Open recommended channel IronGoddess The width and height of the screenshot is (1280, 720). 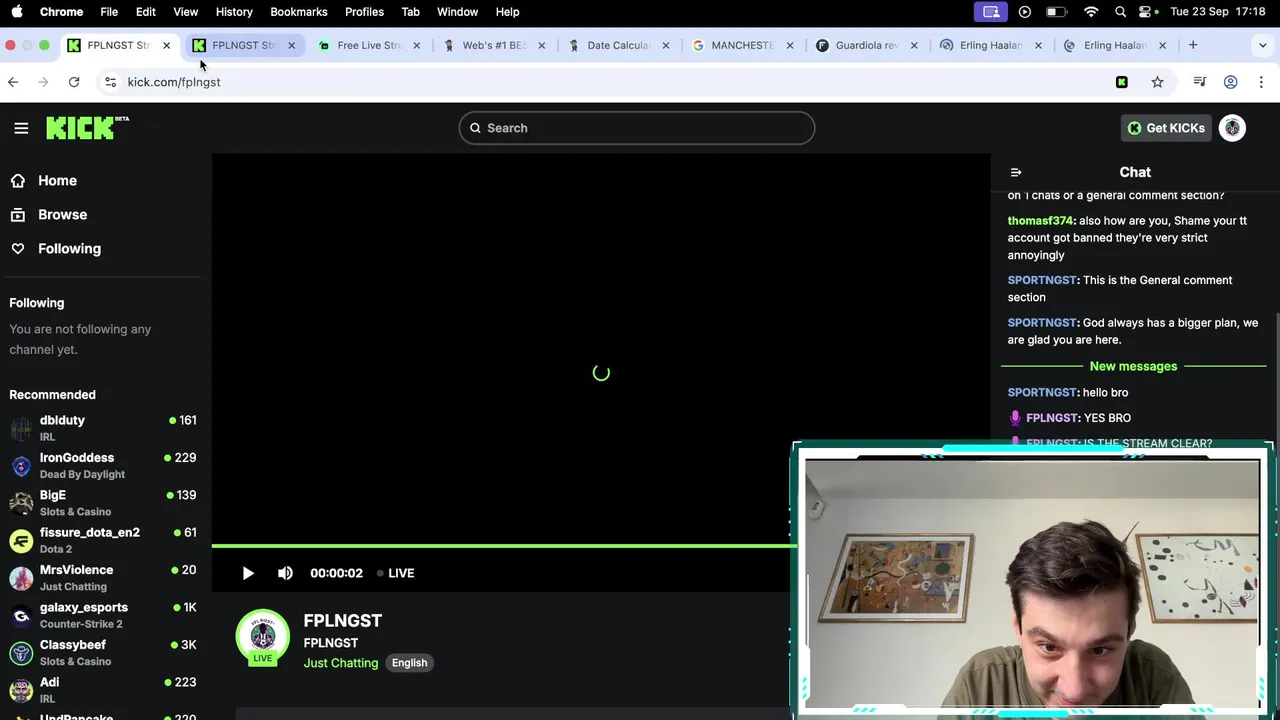(102, 465)
